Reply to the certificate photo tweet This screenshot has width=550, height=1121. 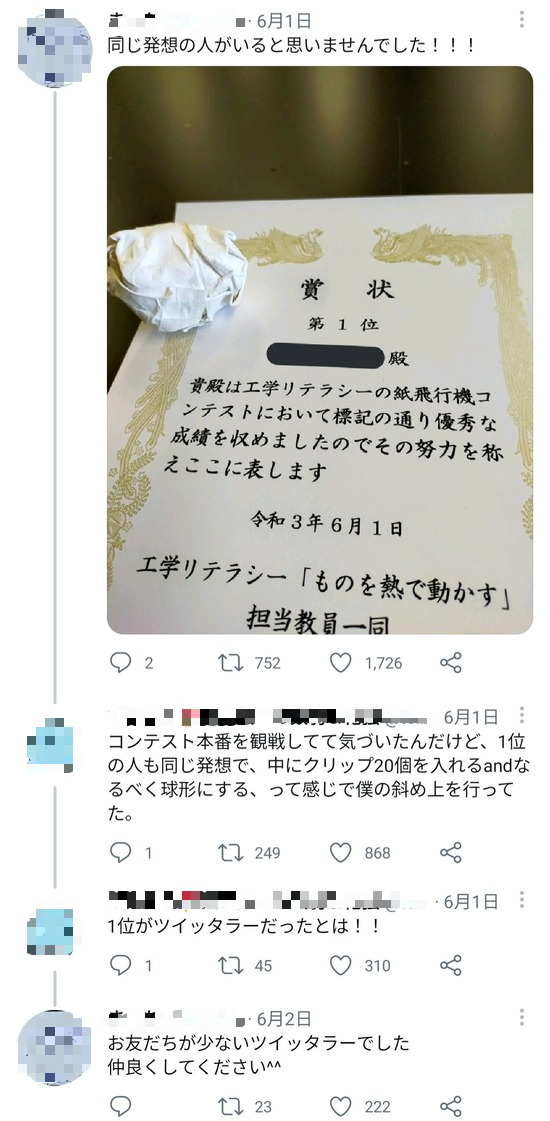coord(120,663)
